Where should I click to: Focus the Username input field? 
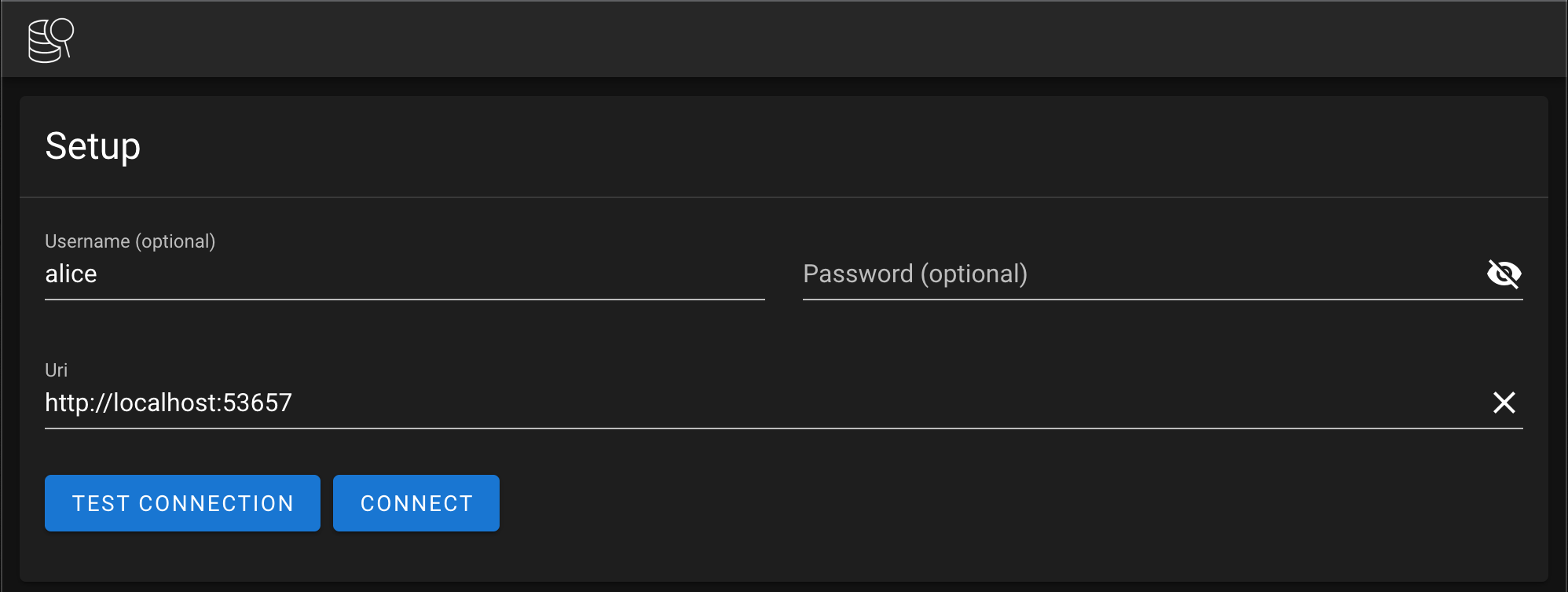tap(404, 274)
